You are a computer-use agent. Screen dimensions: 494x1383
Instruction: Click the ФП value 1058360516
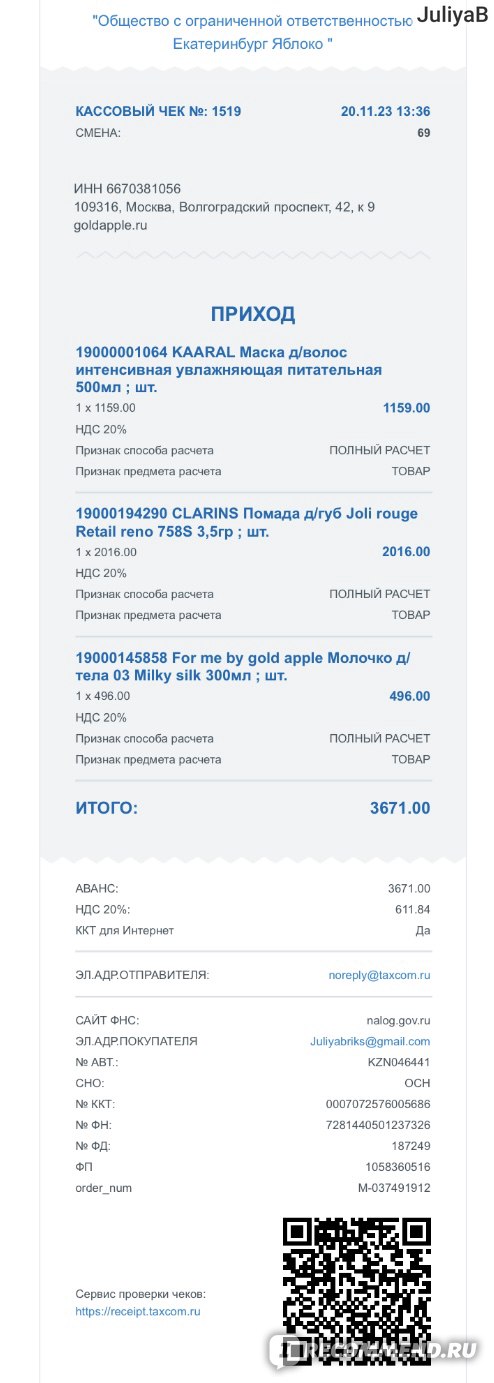click(397, 1167)
